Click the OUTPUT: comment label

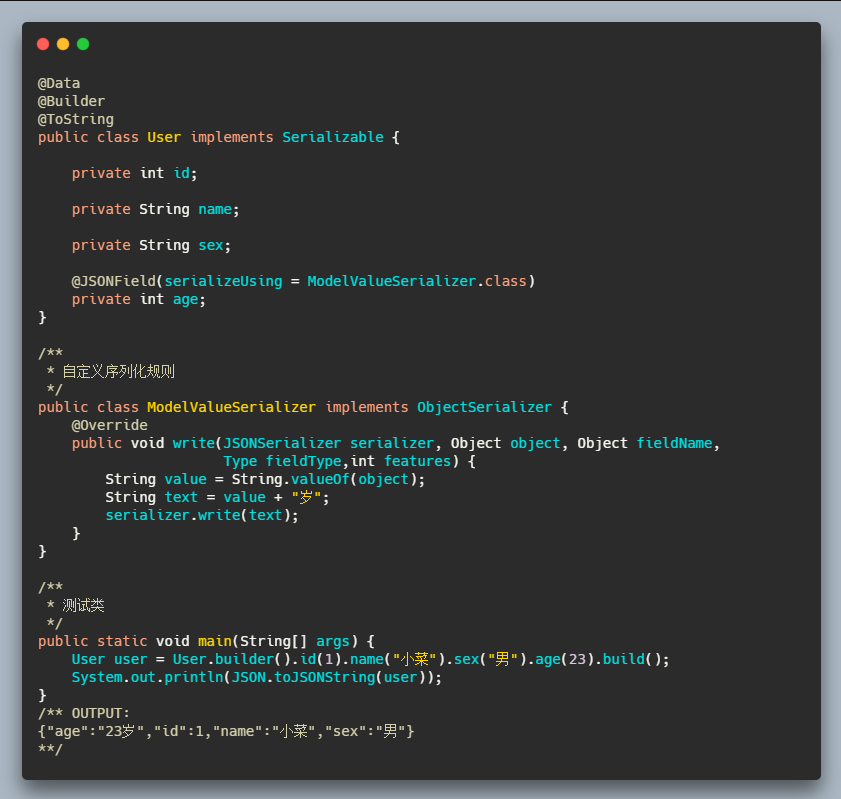click(100, 713)
